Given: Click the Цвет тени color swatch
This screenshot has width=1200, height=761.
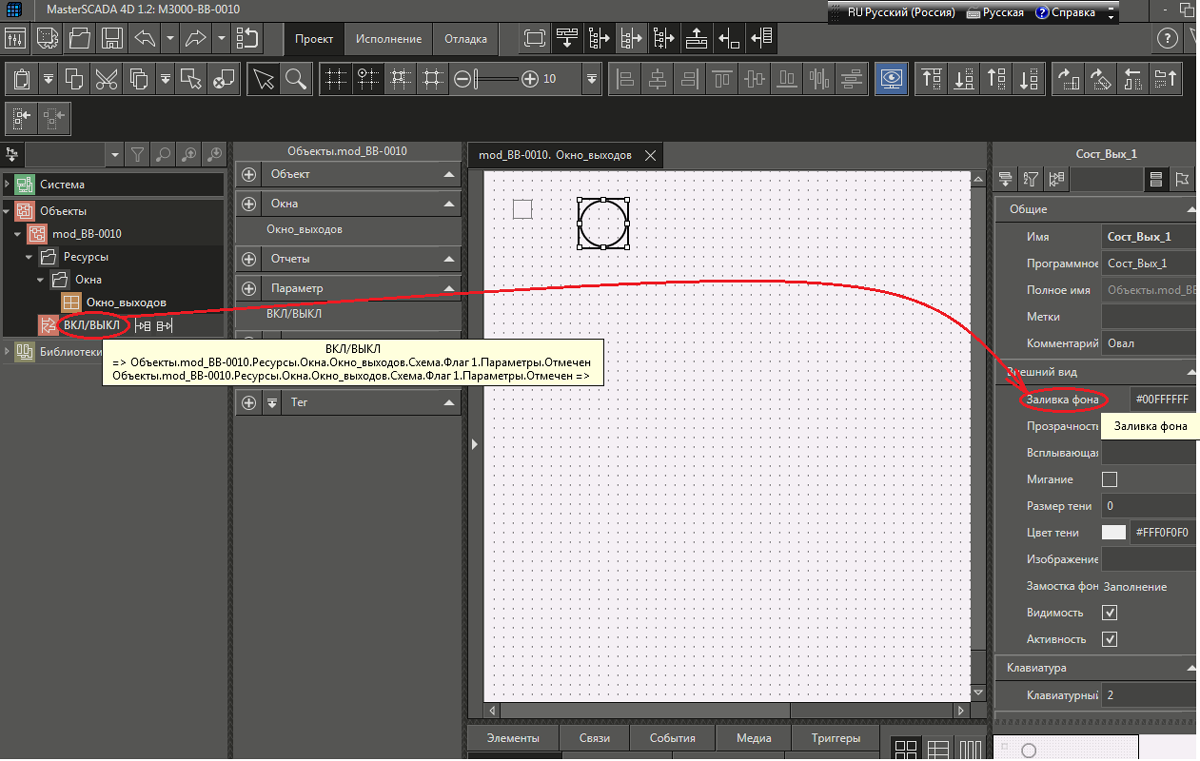Looking at the screenshot, I should (x=1113, y=533).
